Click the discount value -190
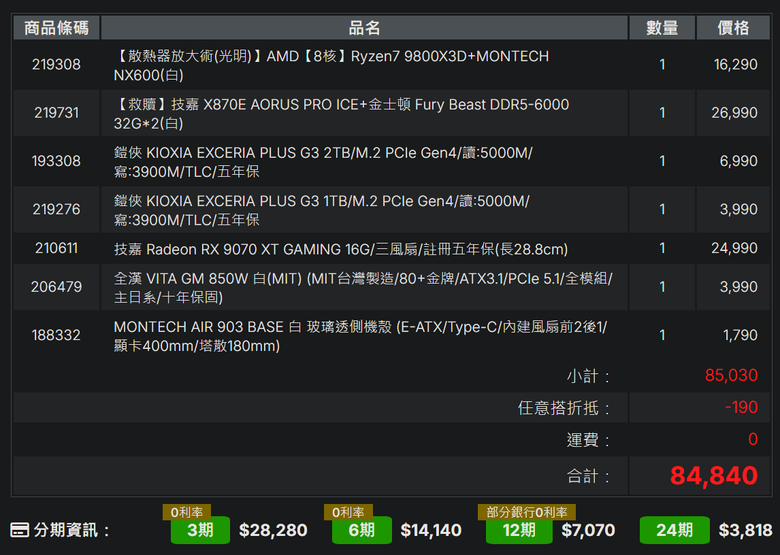 (x=741, y=407)
